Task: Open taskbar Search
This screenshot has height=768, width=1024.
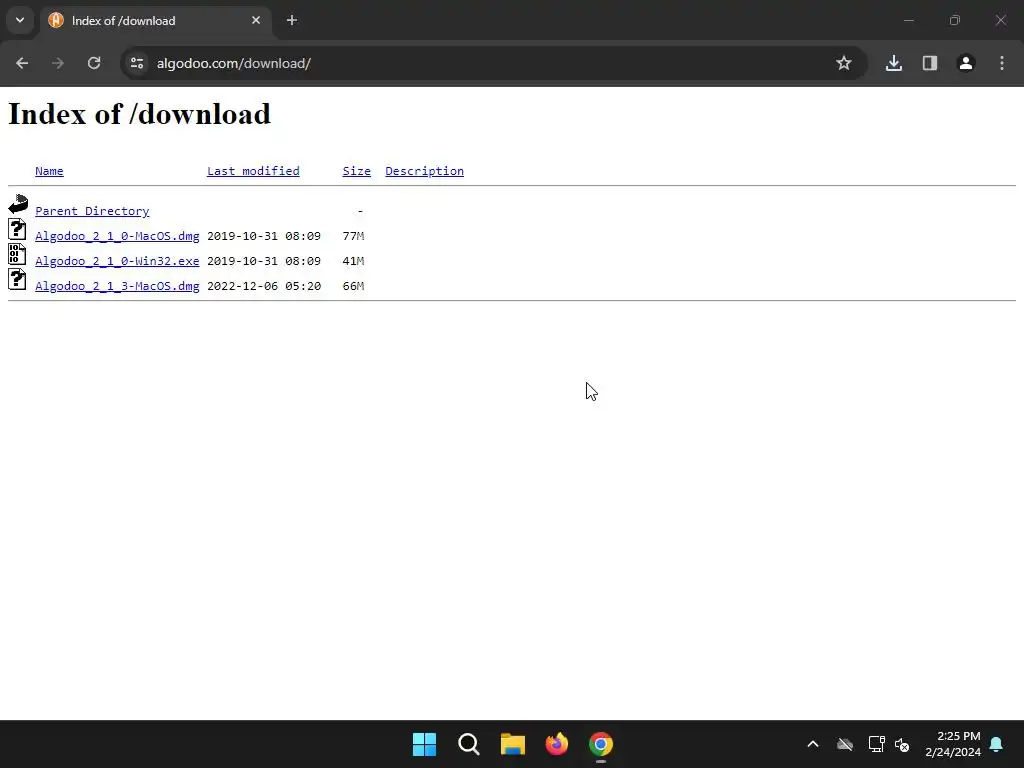Action: (468, 744)
